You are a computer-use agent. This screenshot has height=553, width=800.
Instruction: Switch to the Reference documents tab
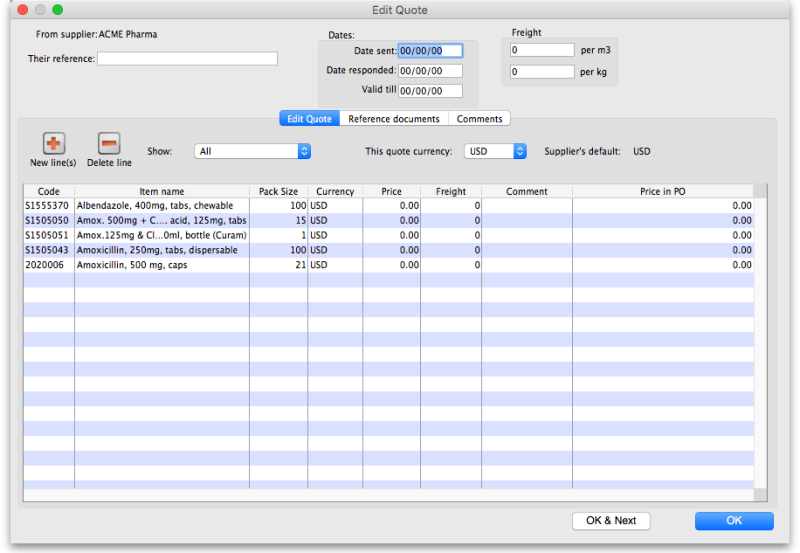[393, 119]
